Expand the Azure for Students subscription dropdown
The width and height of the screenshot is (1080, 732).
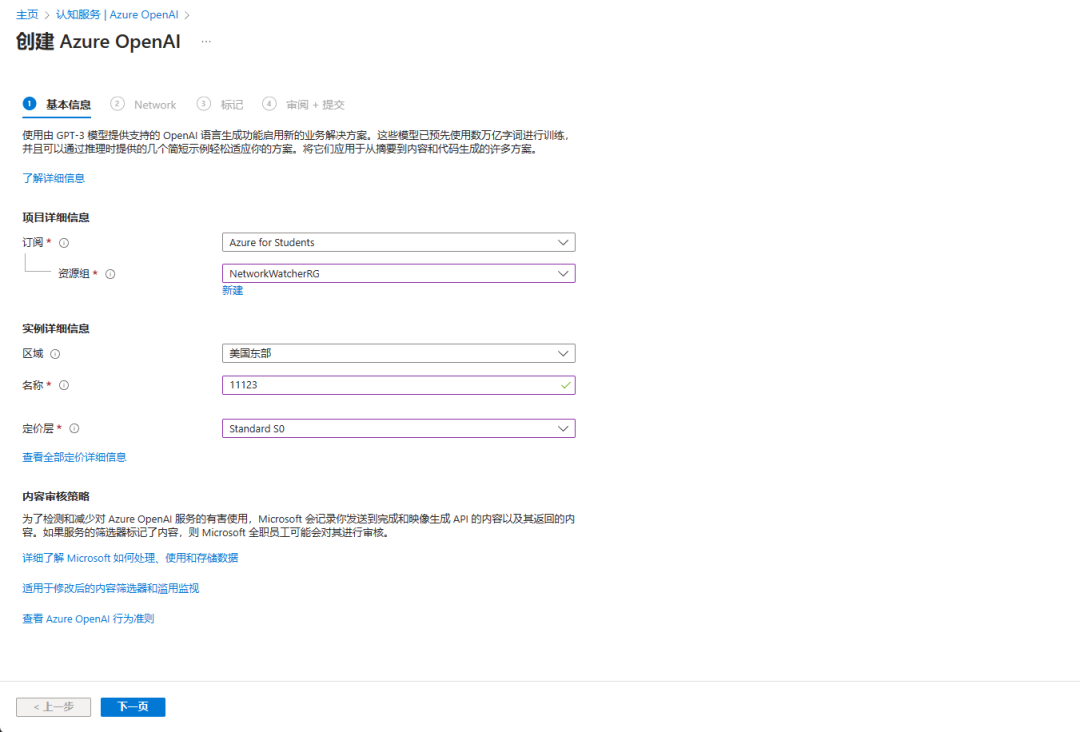pyautogui.click(x=398, y=242)
